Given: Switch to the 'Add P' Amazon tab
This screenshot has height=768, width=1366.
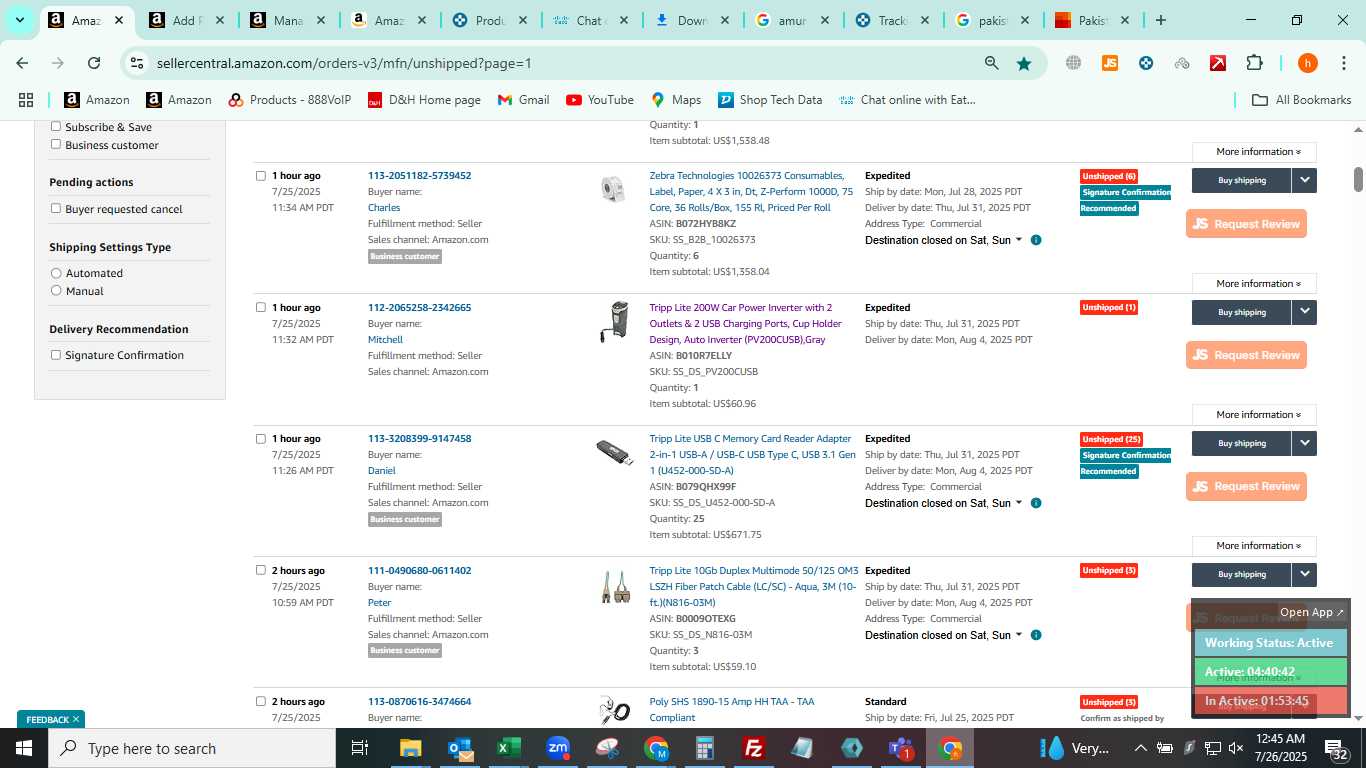Looking at the screenshot, I should pyautogui.click(x=187, y=20).
